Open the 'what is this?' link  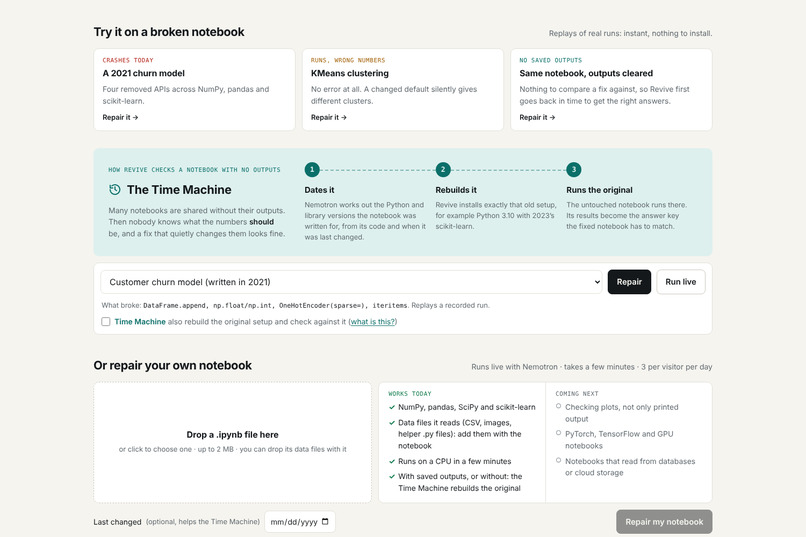(x=373, y=322)
